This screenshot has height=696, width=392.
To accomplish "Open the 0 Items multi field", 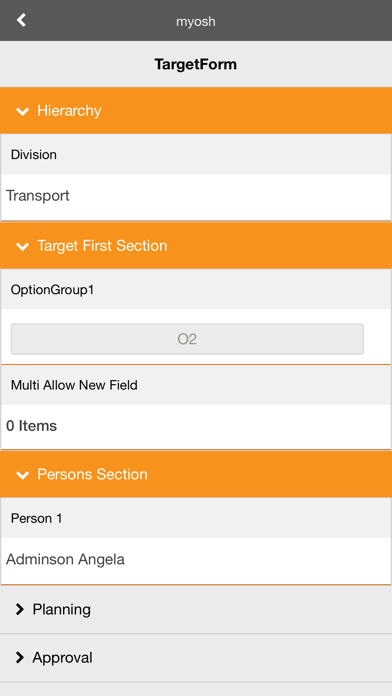I will click(x=196, y=427).
